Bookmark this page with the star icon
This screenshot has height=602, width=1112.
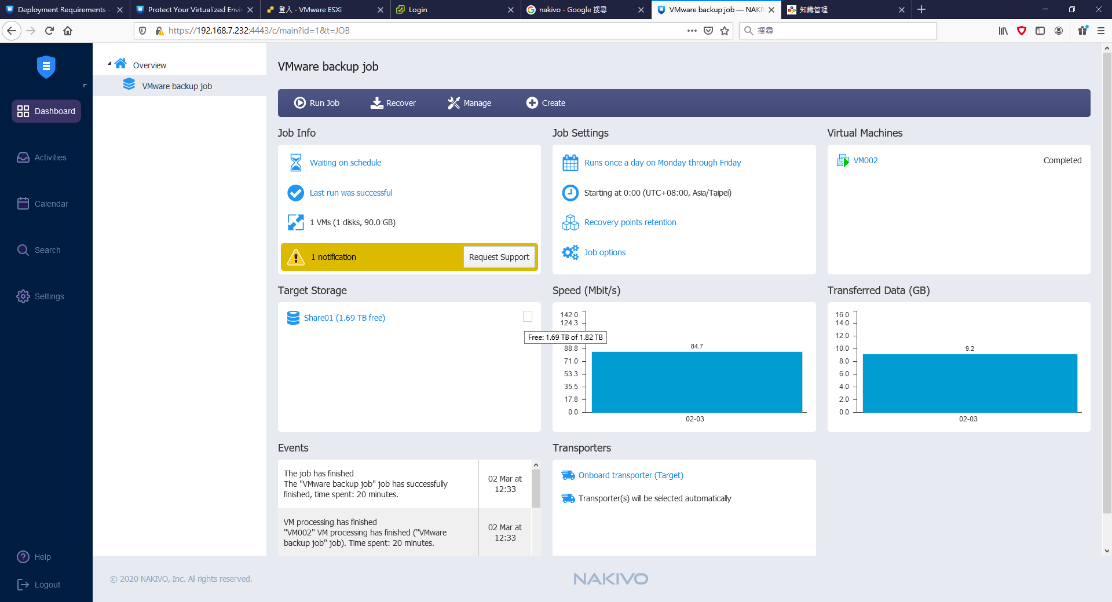click(724, 30)
